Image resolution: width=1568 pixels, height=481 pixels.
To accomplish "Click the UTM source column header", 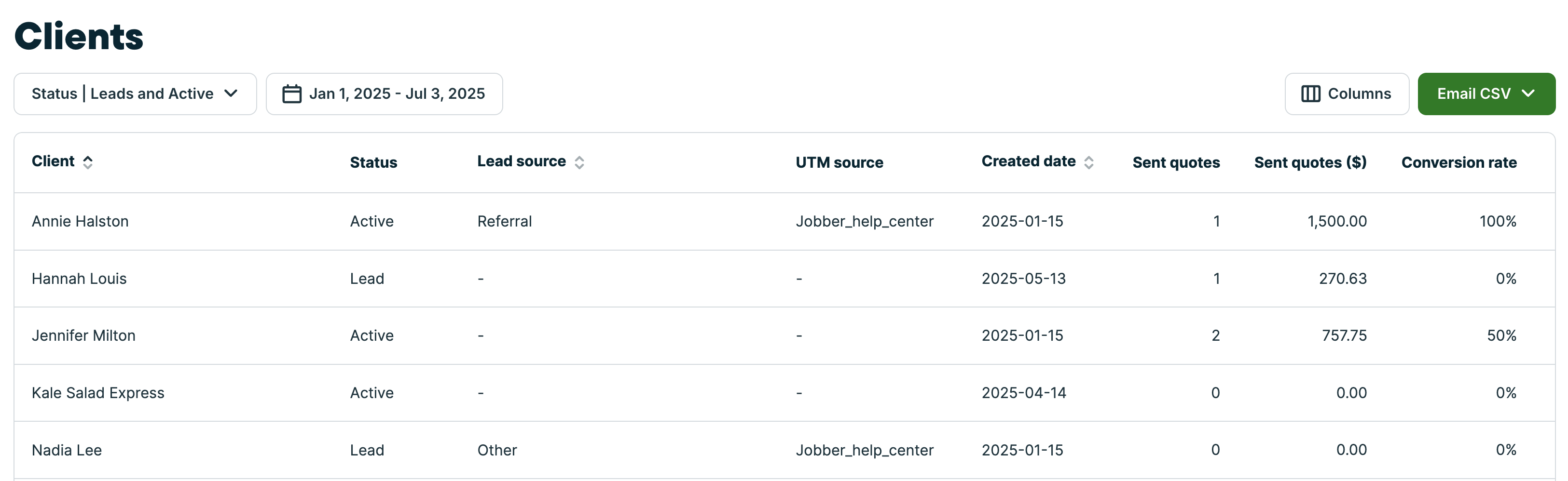I will 839,162.
